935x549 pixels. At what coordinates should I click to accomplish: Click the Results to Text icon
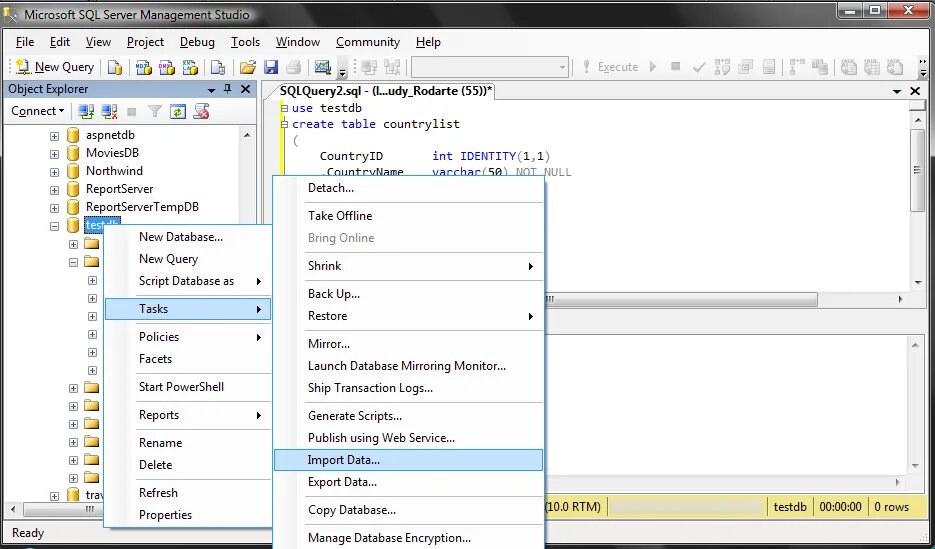(850, 67)
